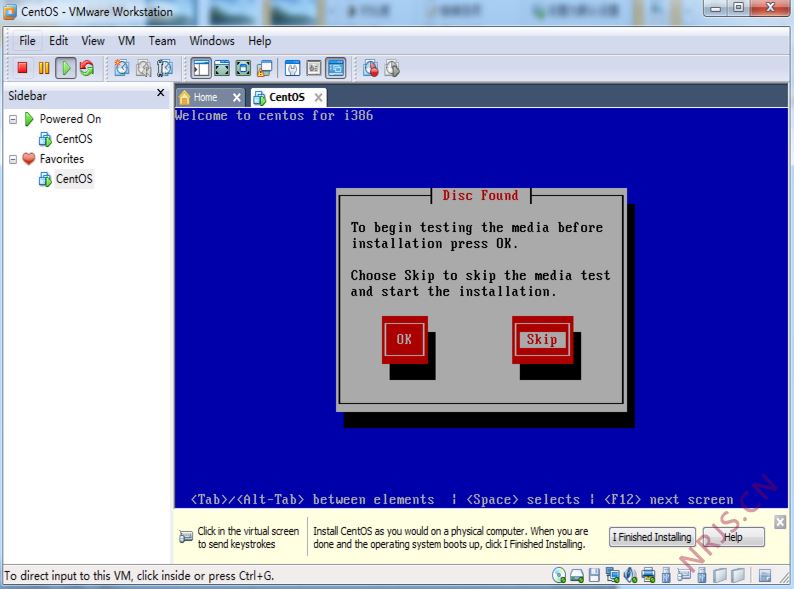The image size is (794, 589).
Task: Click the keyboard icon in hint bar
Action: coord(186,536)
